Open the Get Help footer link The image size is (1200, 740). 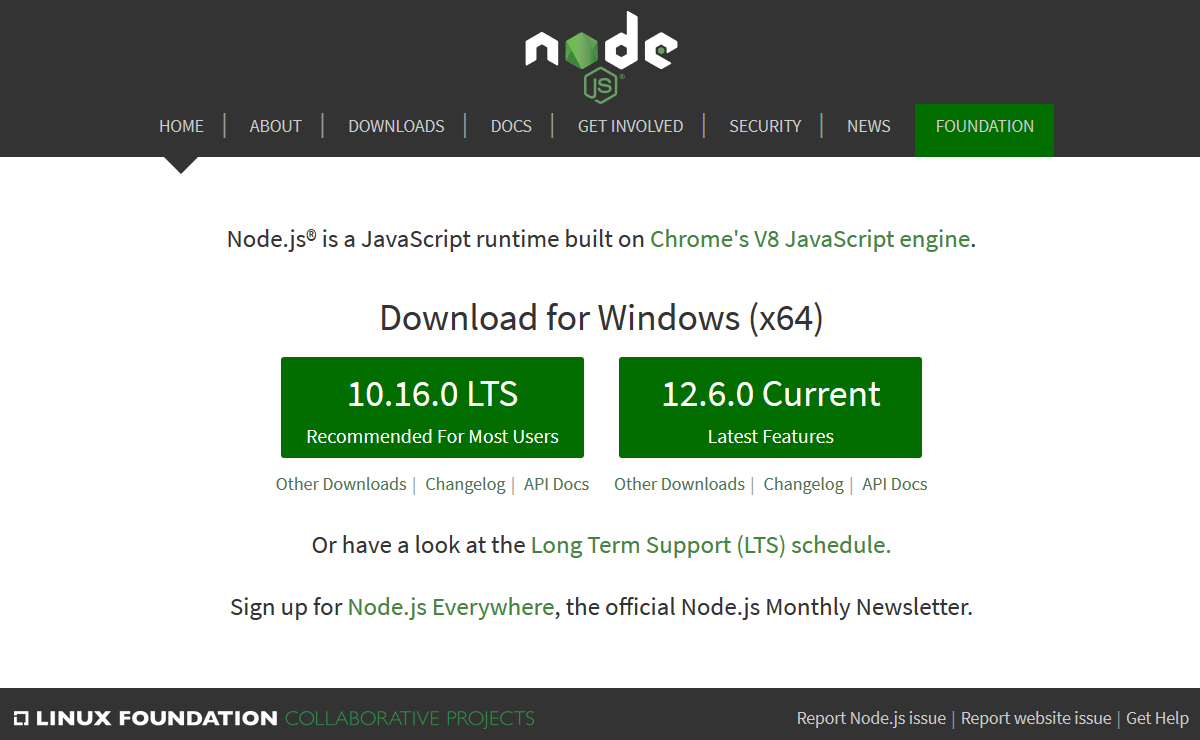click(x=1157, y=718)
